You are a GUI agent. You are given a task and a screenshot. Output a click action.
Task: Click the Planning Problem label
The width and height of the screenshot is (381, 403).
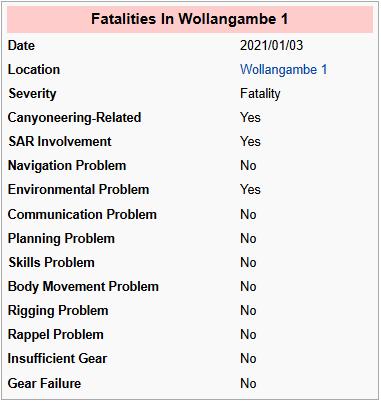coord(61,239)
